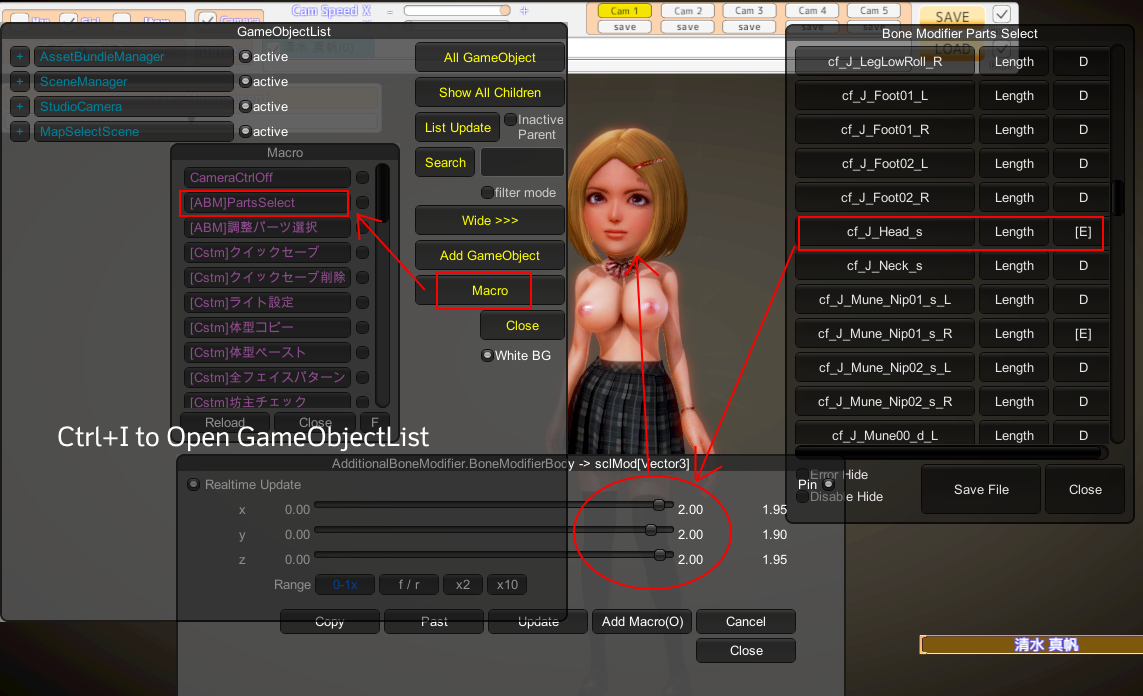Select the SceneManager game object

coord(133,82)
